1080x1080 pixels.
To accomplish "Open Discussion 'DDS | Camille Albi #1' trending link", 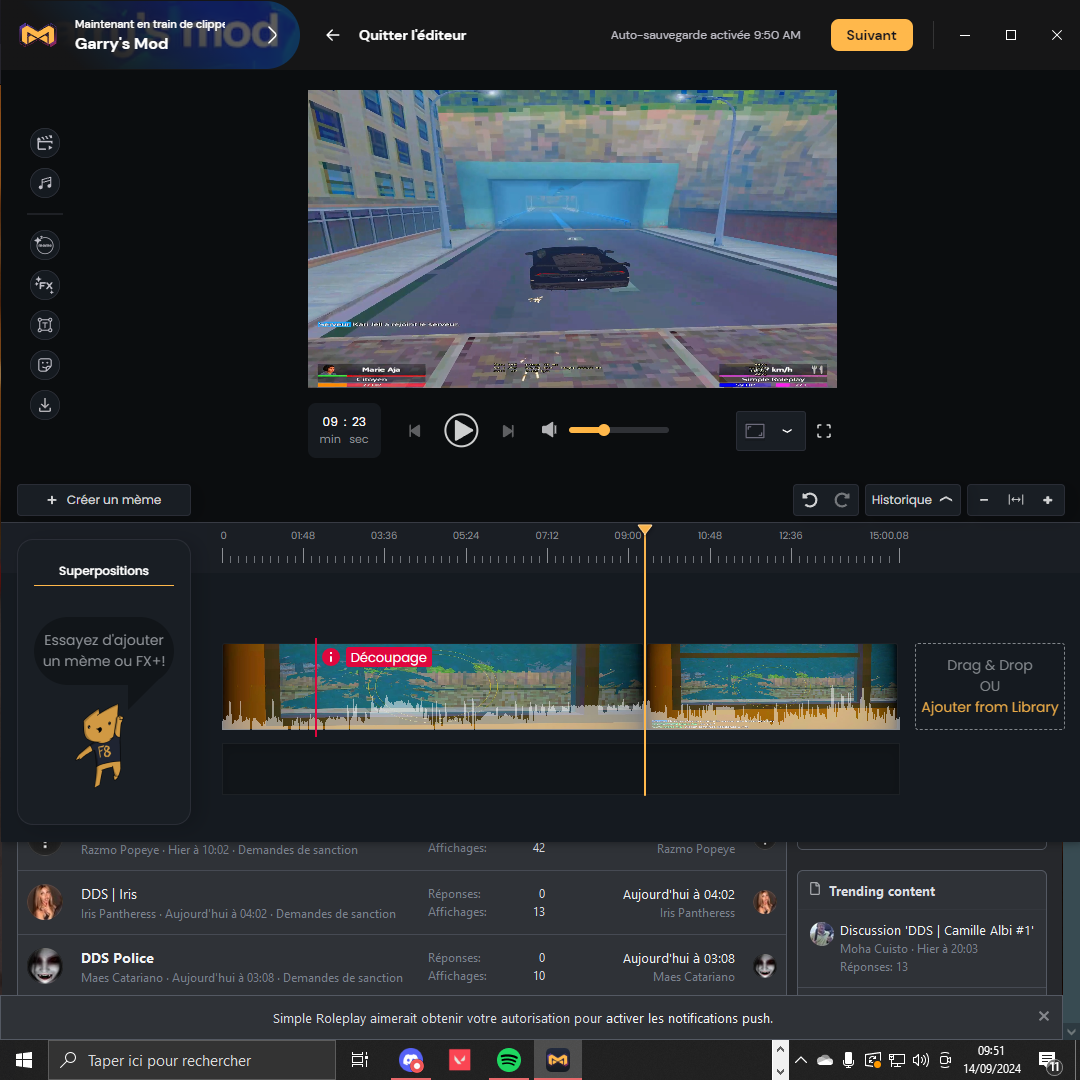I will (x=937, y=931).
